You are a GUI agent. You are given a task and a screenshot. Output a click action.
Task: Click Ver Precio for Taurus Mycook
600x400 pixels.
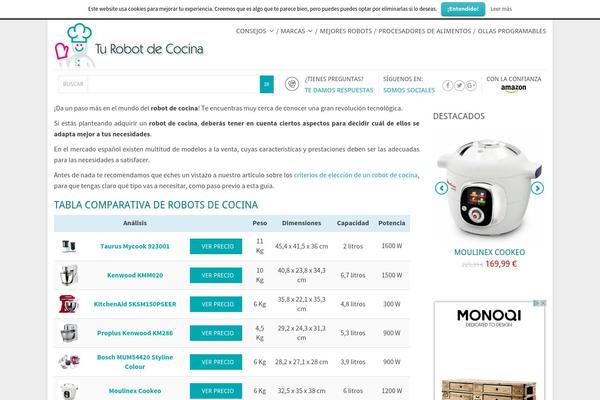216,246
